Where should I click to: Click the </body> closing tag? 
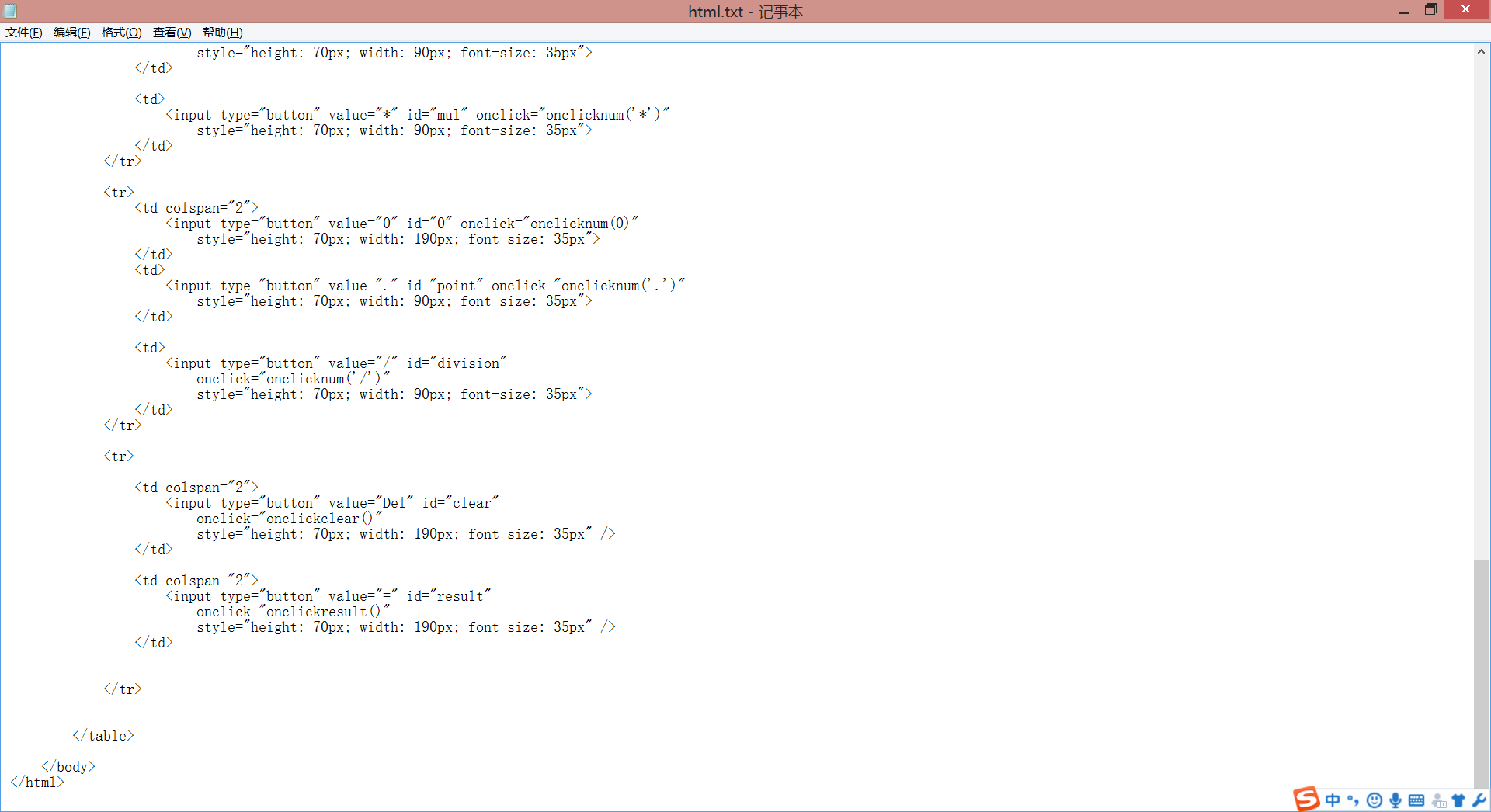tap(68, 767)
